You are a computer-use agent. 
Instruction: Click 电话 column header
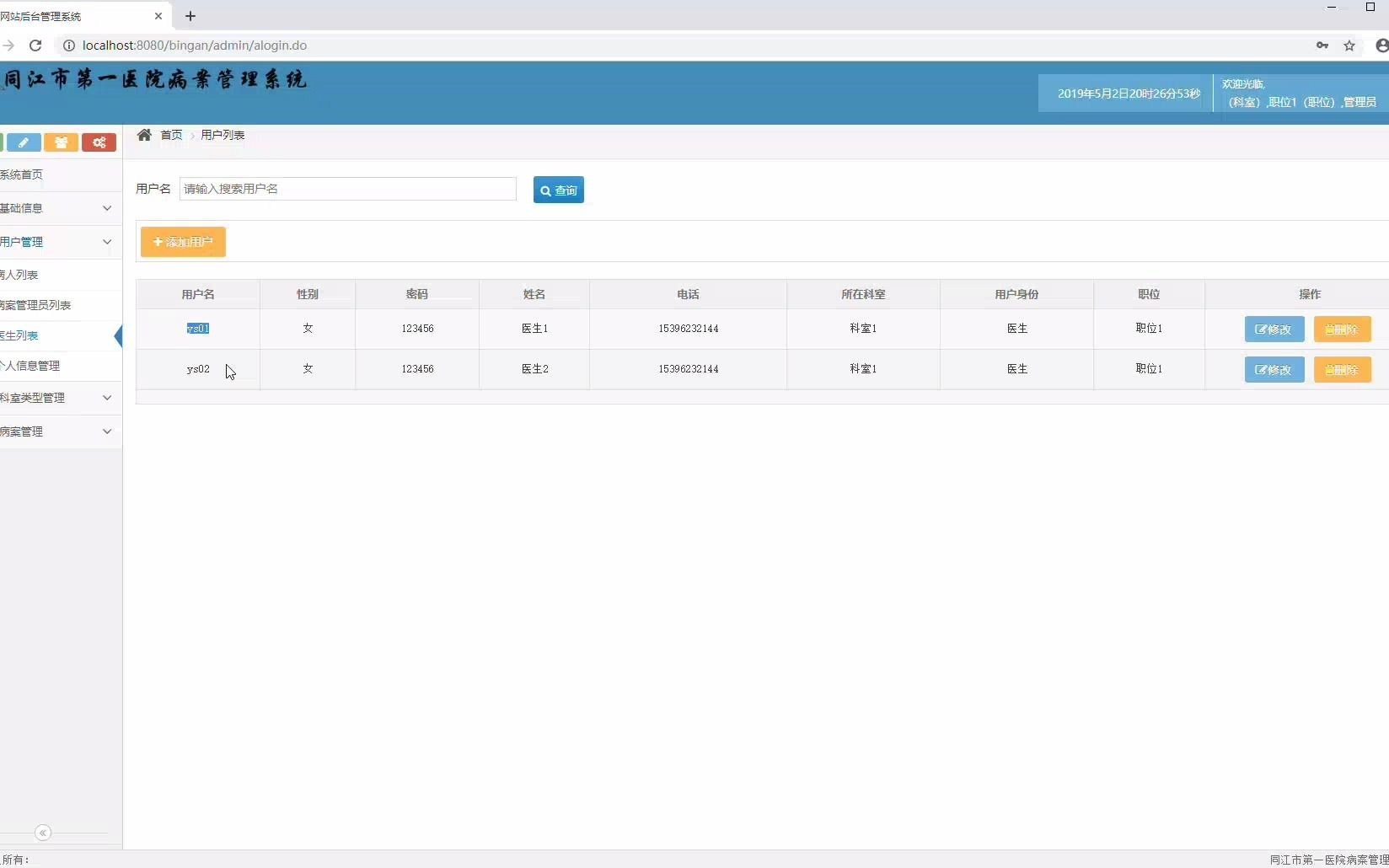click(x=688, y=294)
